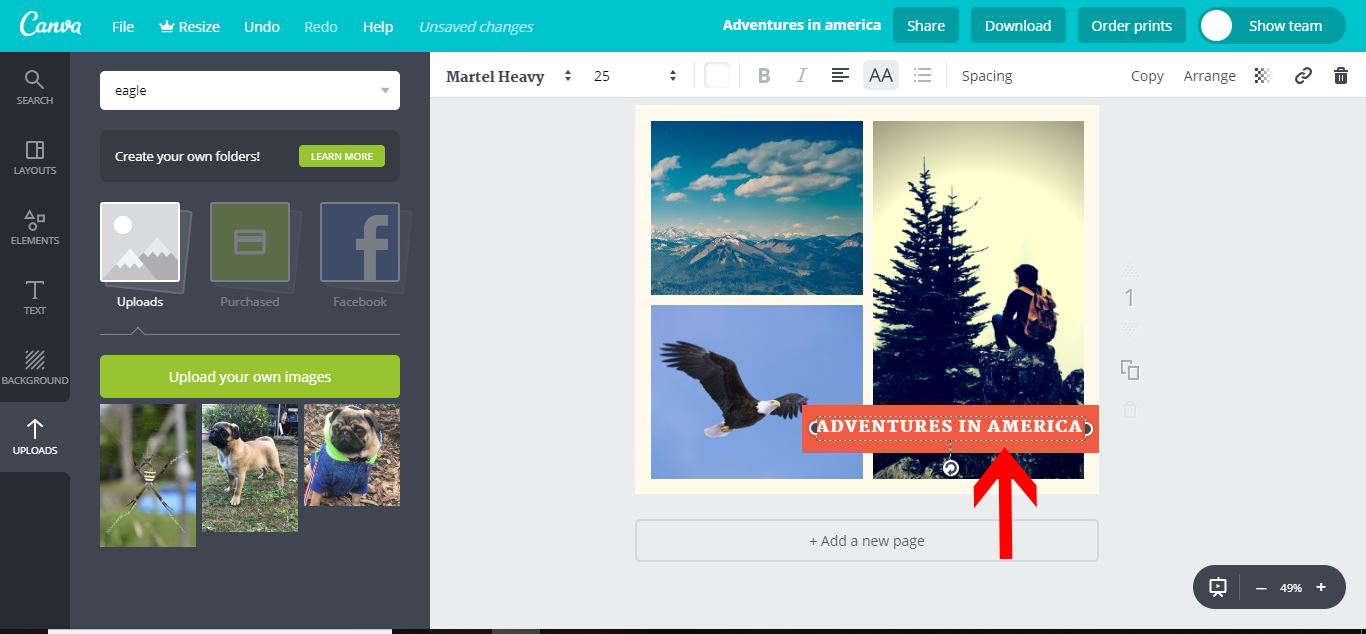Screen dimensions: 1366x634
Task: Open the Search panel in sidebar
Action: (x=34, y=85)
